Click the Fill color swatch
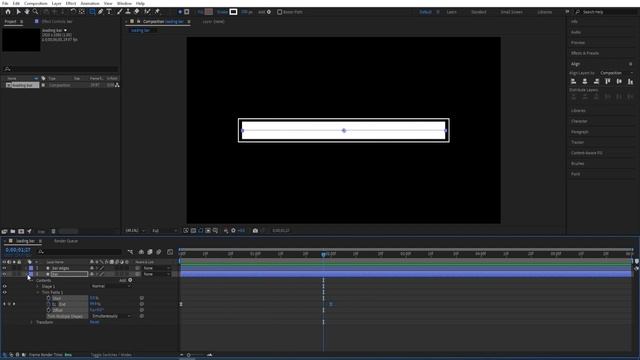640x360 pixels. tap(209, 12)
